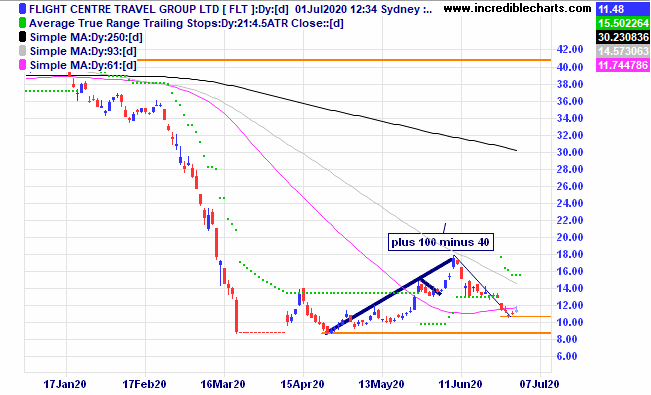
Task: Click the magenta 11.744786 value box
Action: pos(622,65)
